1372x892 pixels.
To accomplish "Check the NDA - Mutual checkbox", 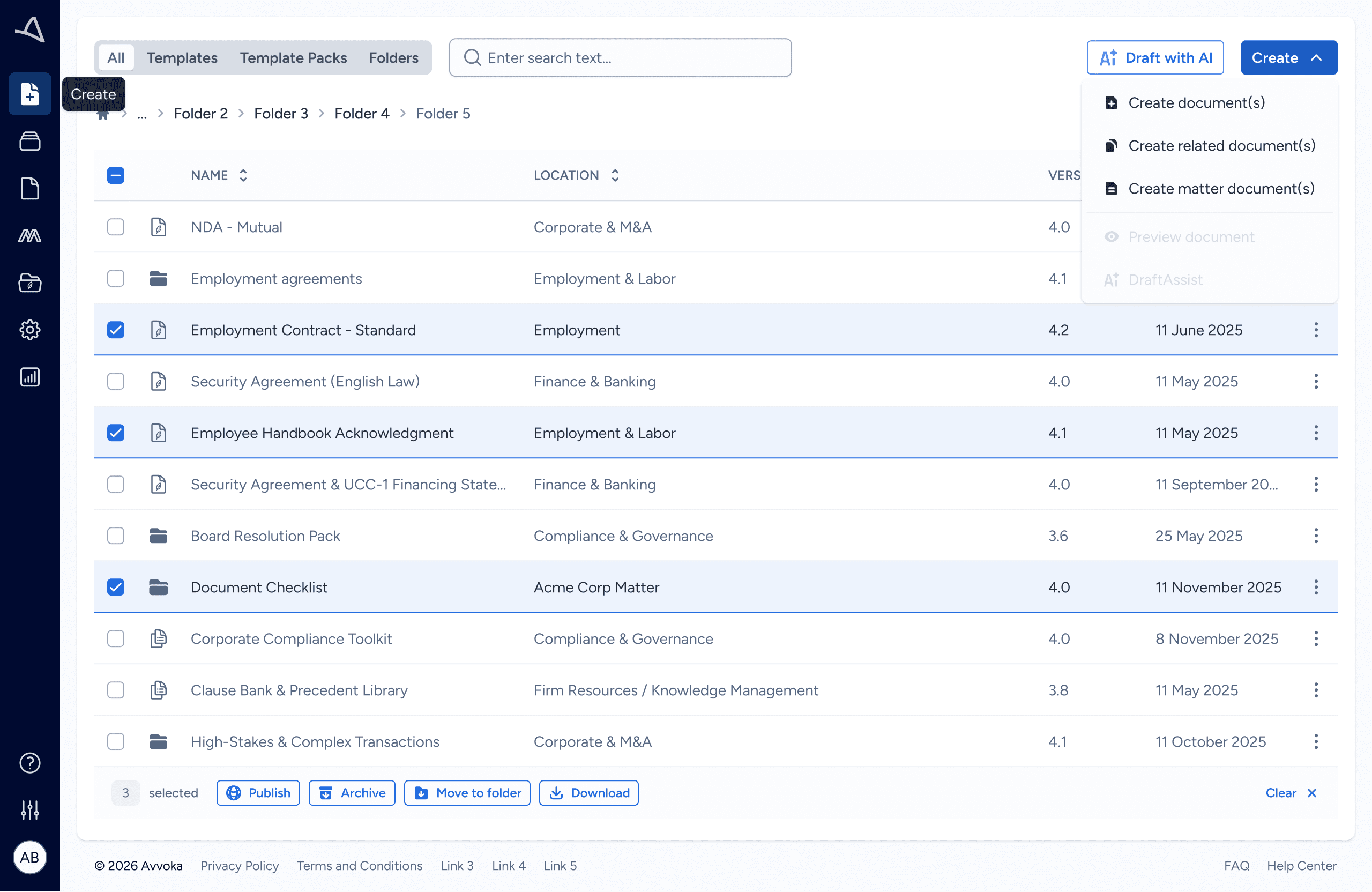I will point(116,227).
